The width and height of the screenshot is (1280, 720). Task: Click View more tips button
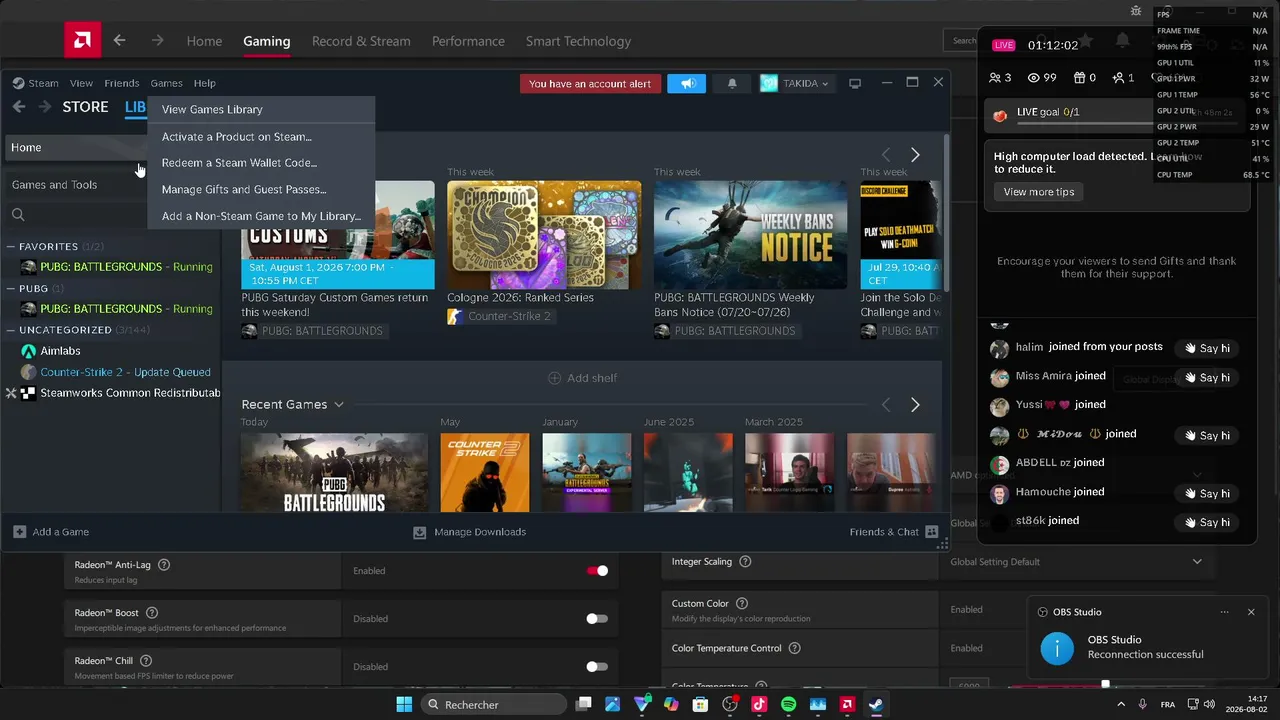tap(1039, 192)
